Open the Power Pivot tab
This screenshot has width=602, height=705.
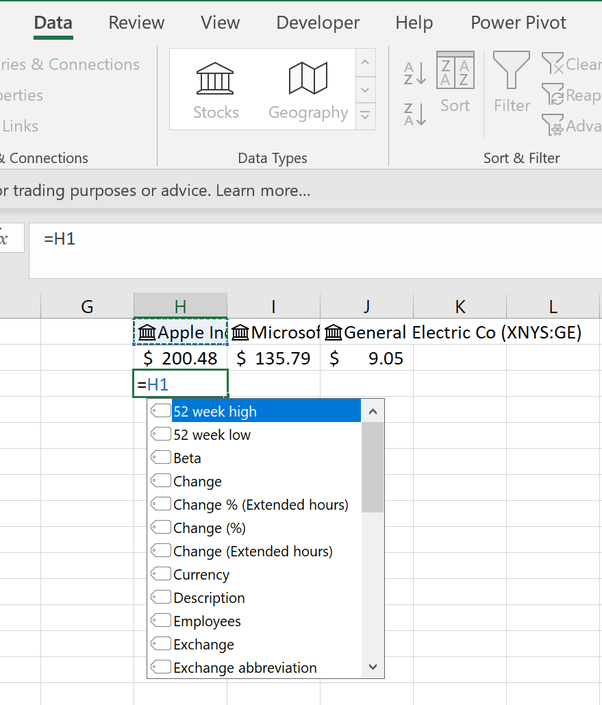tap(518, 23)
